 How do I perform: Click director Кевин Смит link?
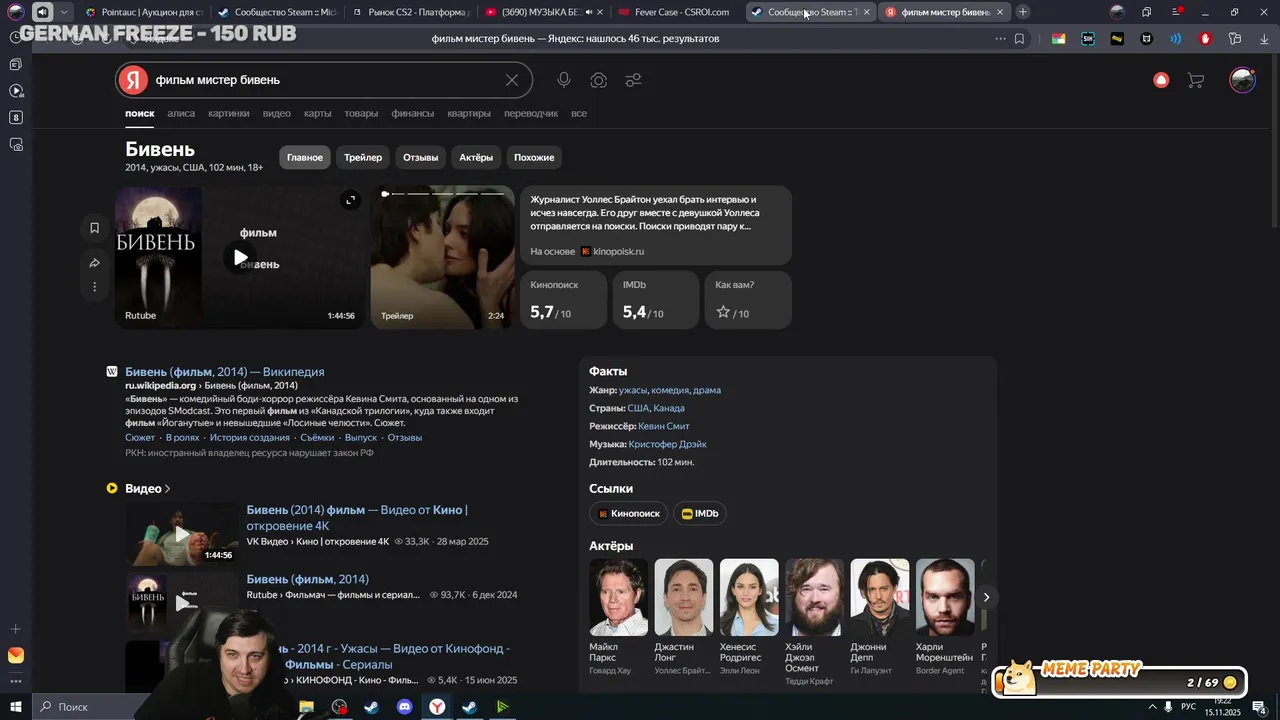click(664, 426)
